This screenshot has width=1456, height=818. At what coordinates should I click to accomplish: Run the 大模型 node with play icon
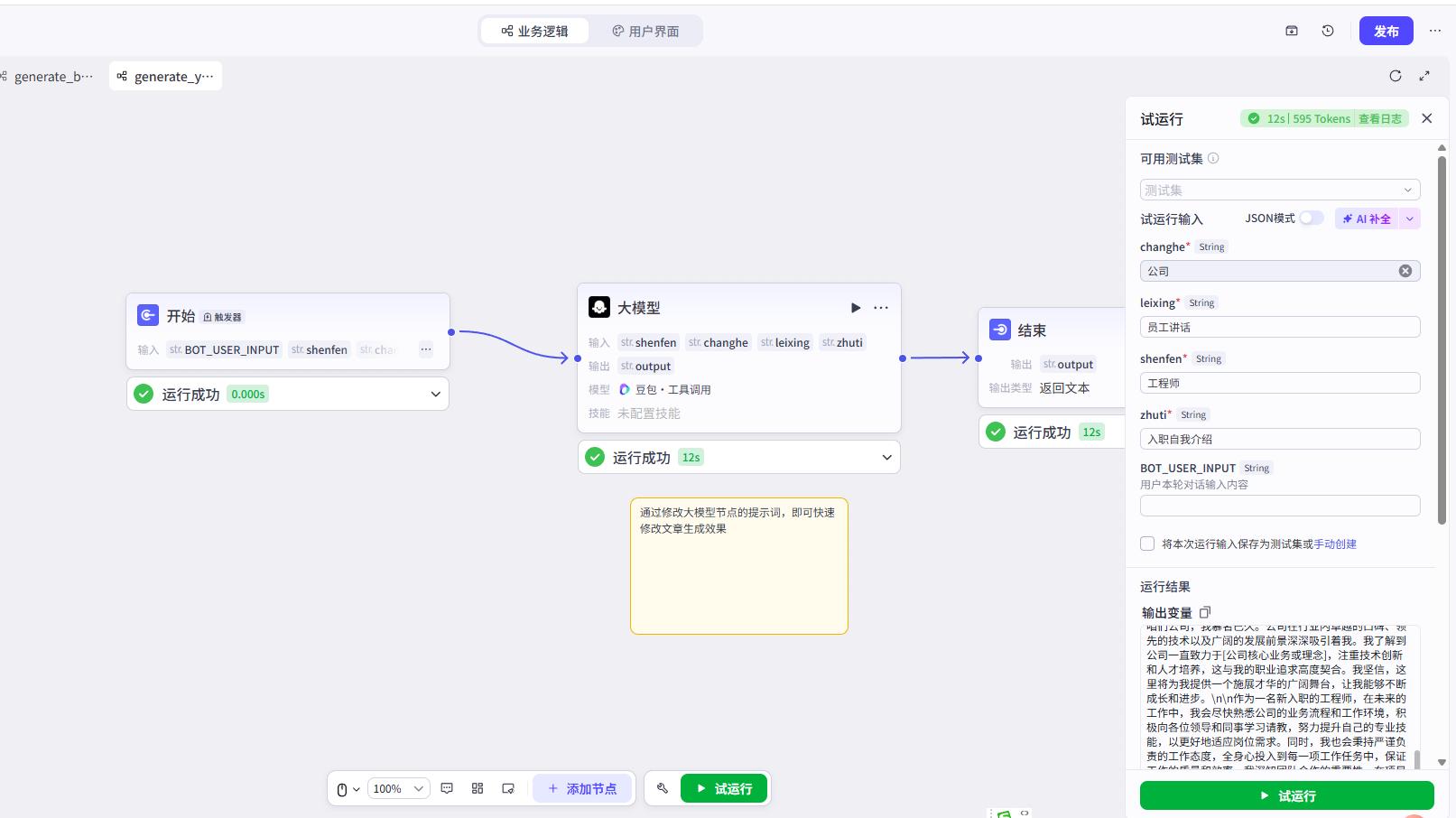855,308
